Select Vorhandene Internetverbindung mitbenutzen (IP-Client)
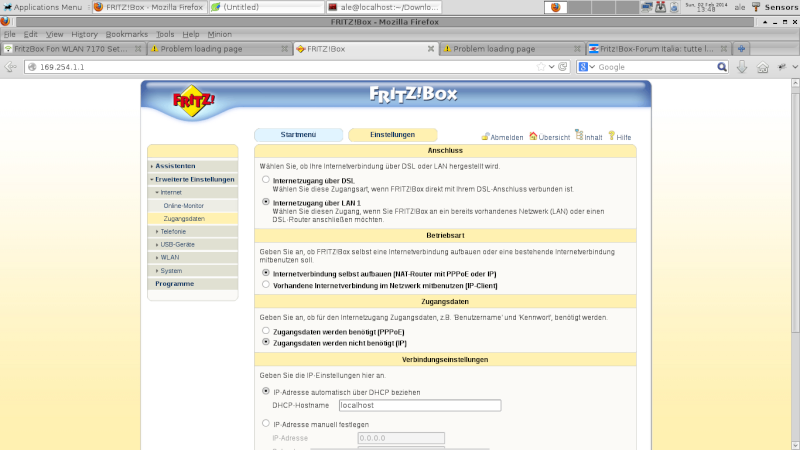The width and height of the screenshot is (800, 450). 266,285
